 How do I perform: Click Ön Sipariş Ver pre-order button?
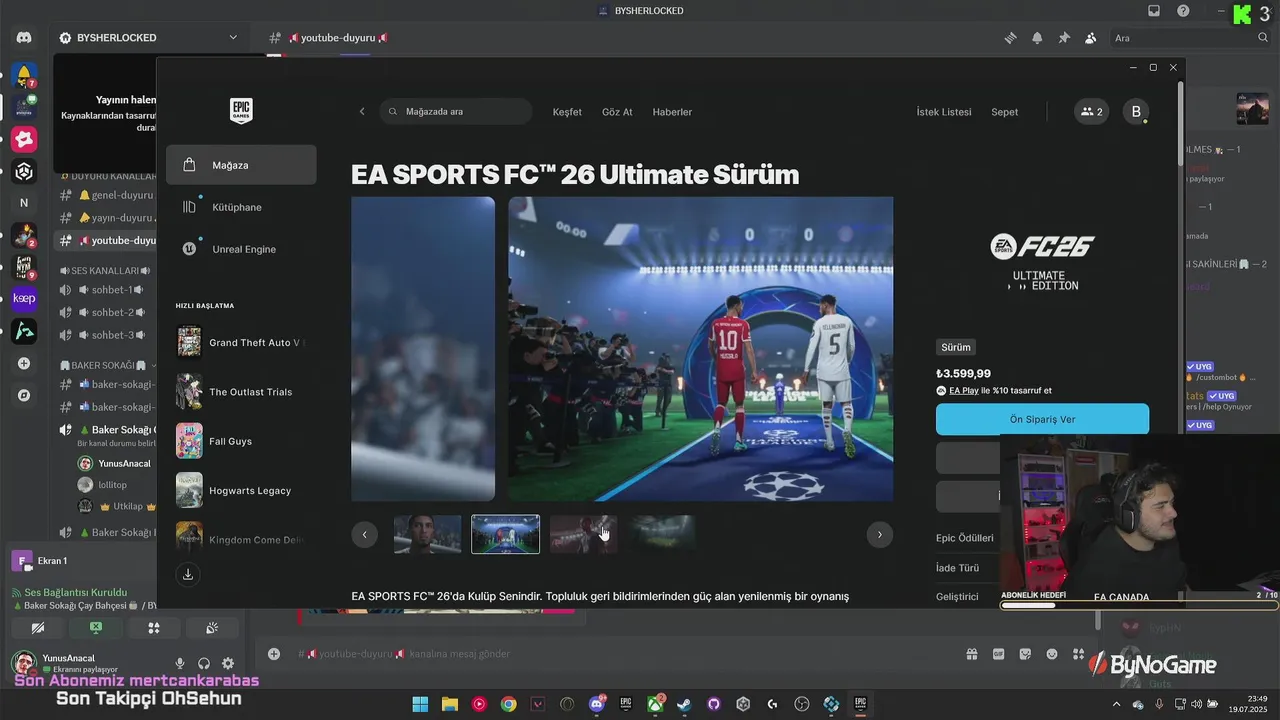tap(1042, 419)
